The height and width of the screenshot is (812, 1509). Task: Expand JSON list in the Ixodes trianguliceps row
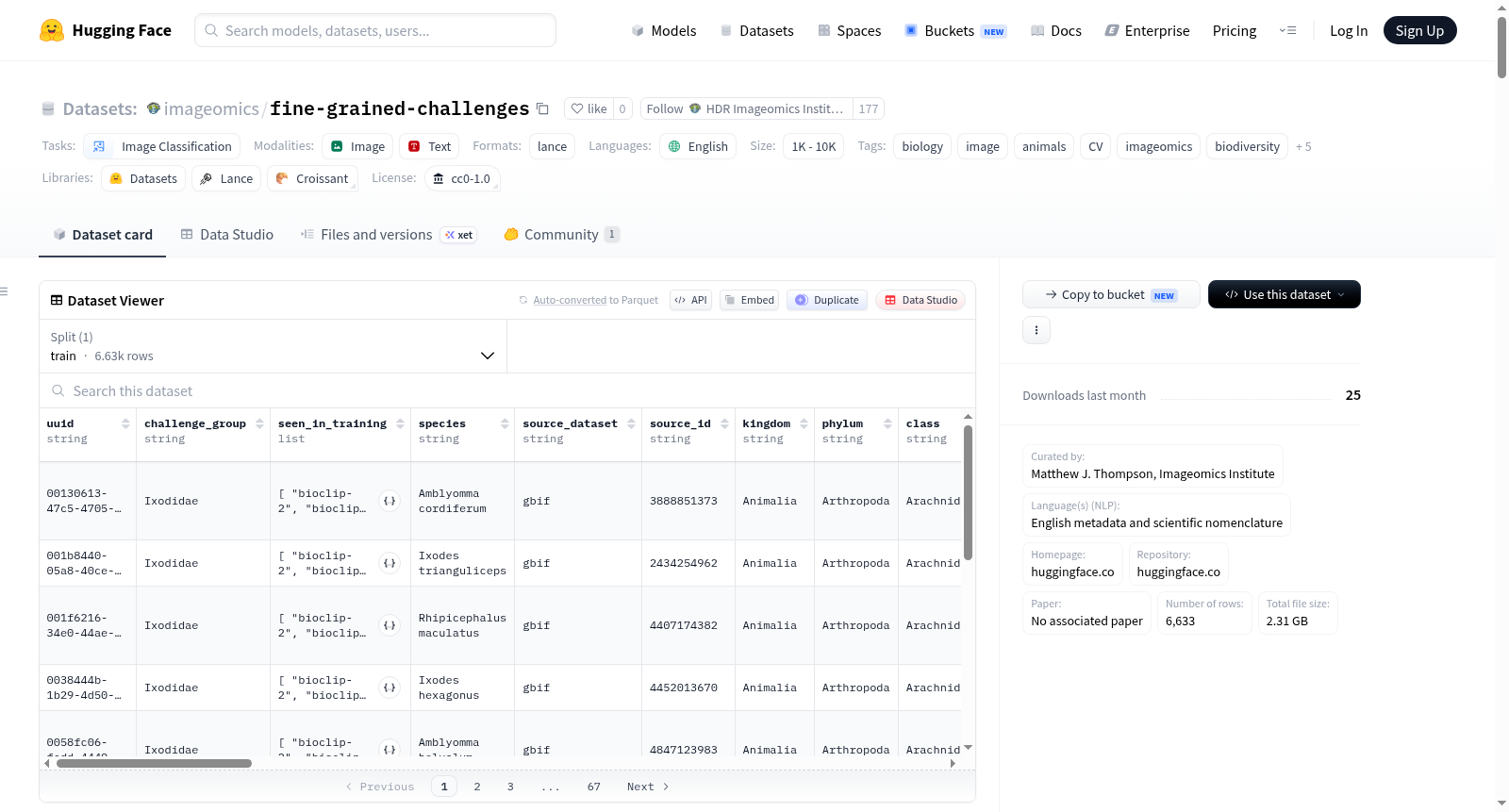(x=390, y=563)
